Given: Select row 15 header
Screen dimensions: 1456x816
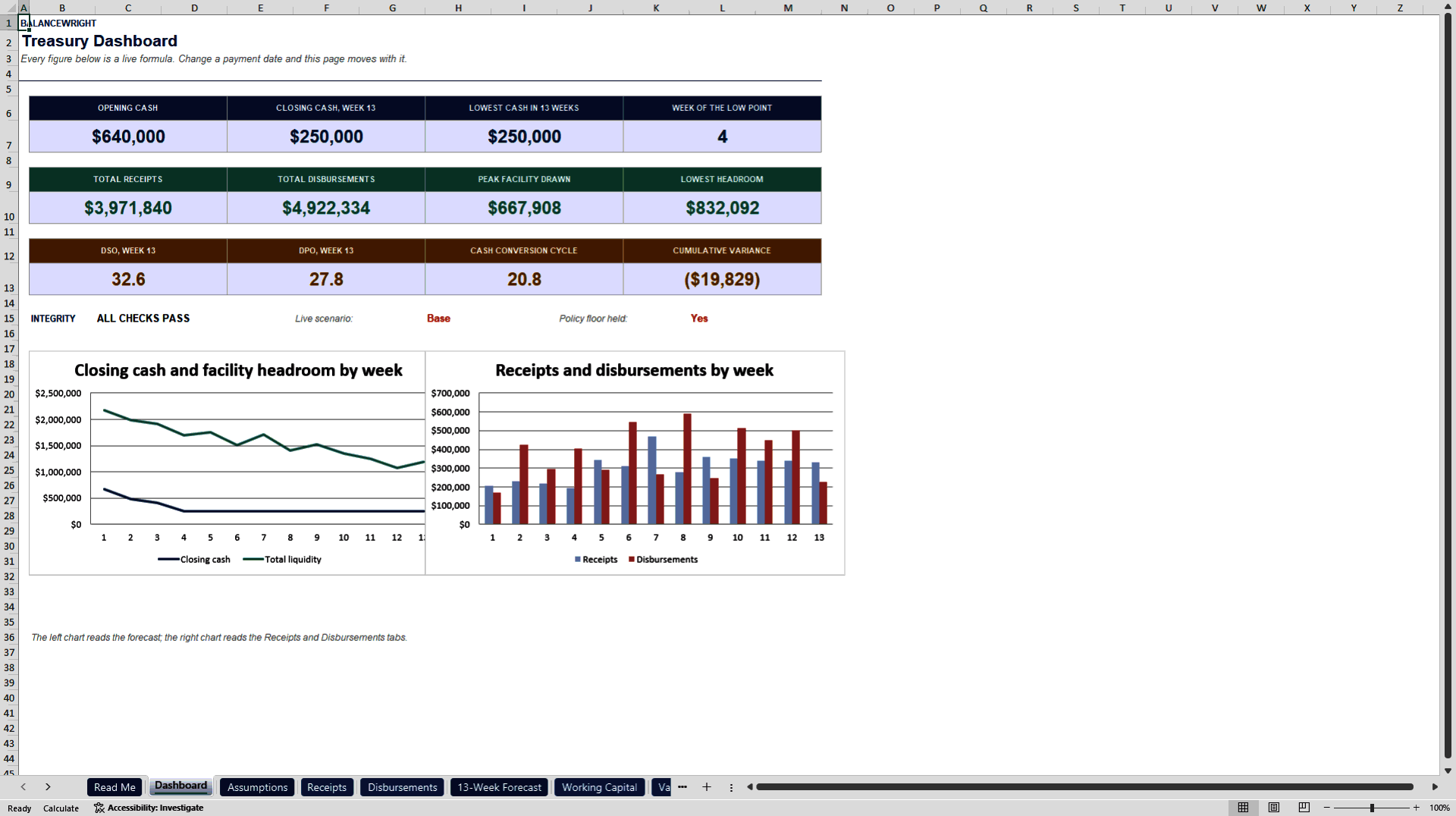Looking at the screenshot, I should pyautogui.click(x=9, y=319).
